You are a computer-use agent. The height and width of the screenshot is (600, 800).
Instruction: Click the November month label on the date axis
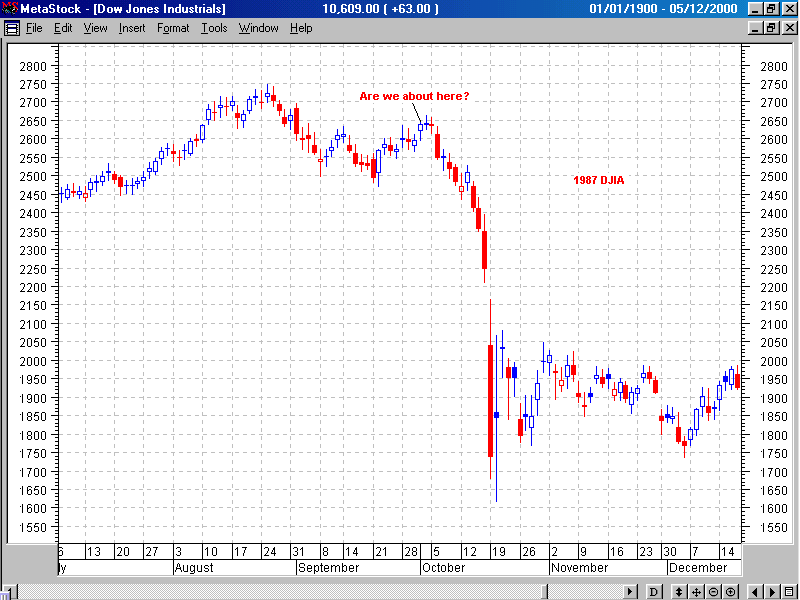point(580,568)
